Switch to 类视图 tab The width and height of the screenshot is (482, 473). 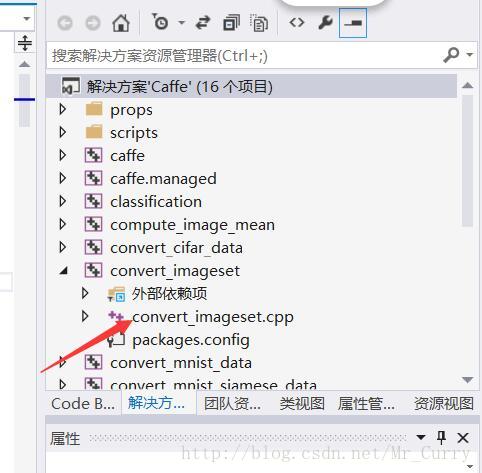[302, 404]
